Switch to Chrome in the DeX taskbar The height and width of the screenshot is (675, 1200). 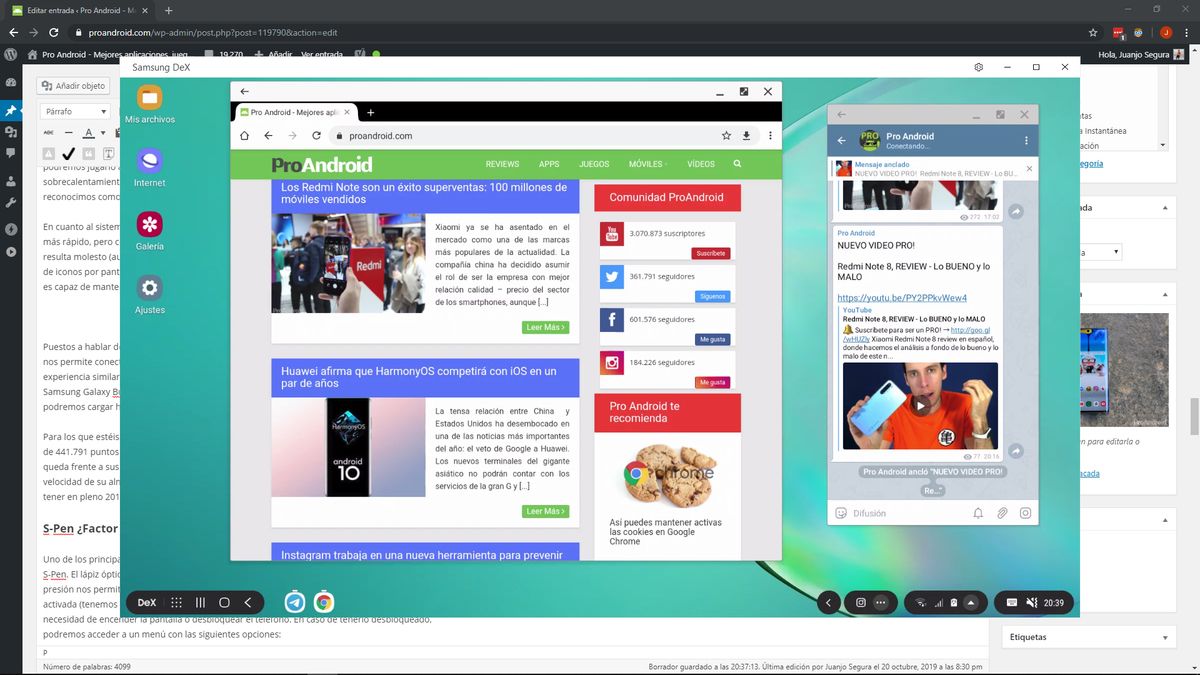(x=323, y=602)
